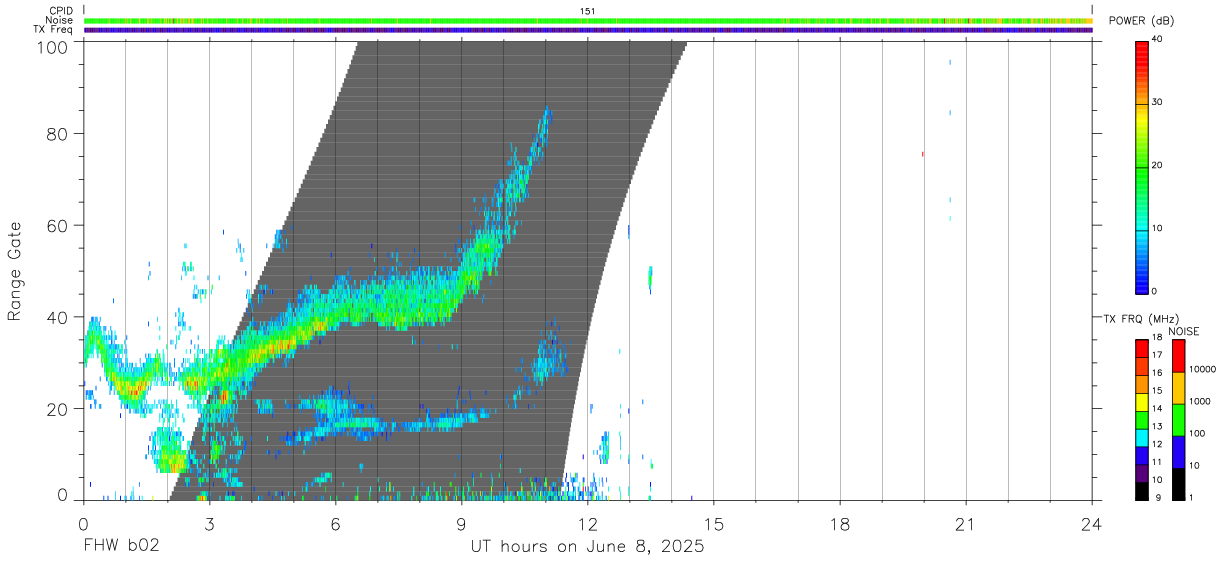
Task: Click the y-axis tick label "20"
Action: [57, 409]
